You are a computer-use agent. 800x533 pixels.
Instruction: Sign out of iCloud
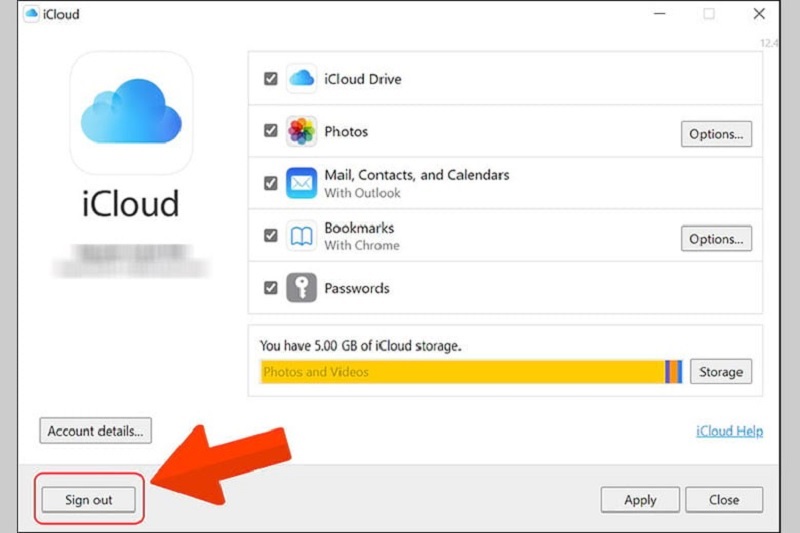coord(88,500)
